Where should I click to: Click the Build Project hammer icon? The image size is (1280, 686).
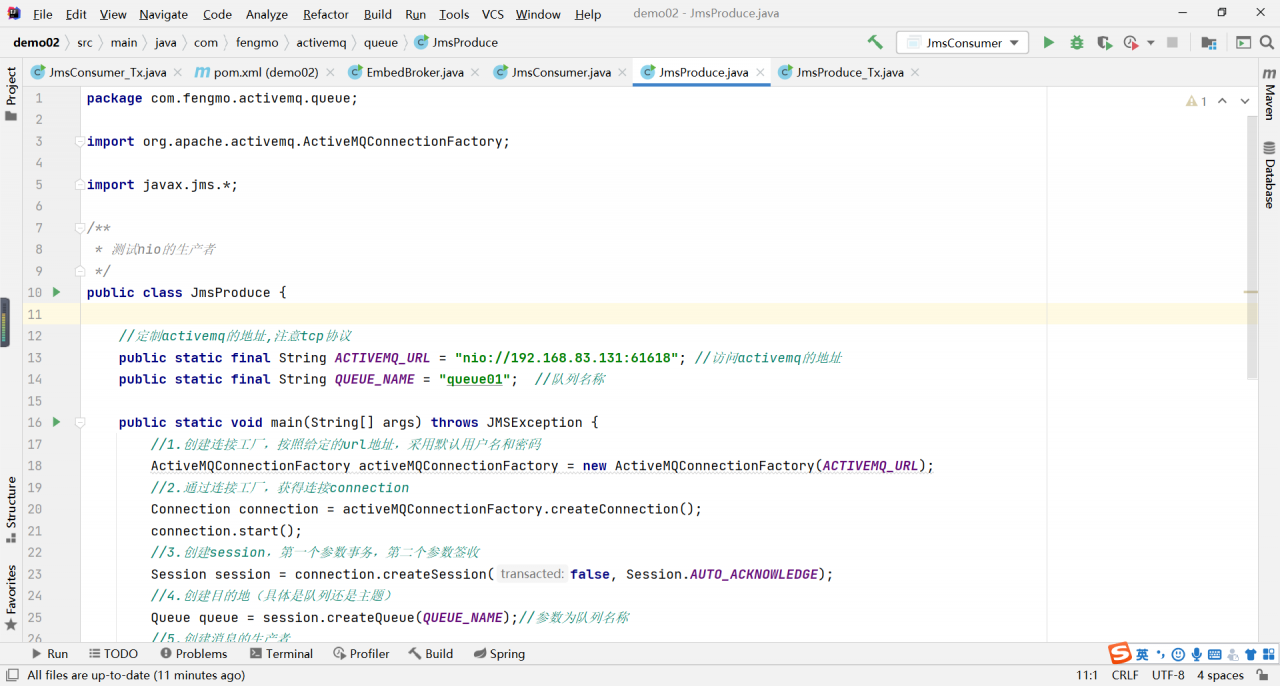tap(875, 43)
